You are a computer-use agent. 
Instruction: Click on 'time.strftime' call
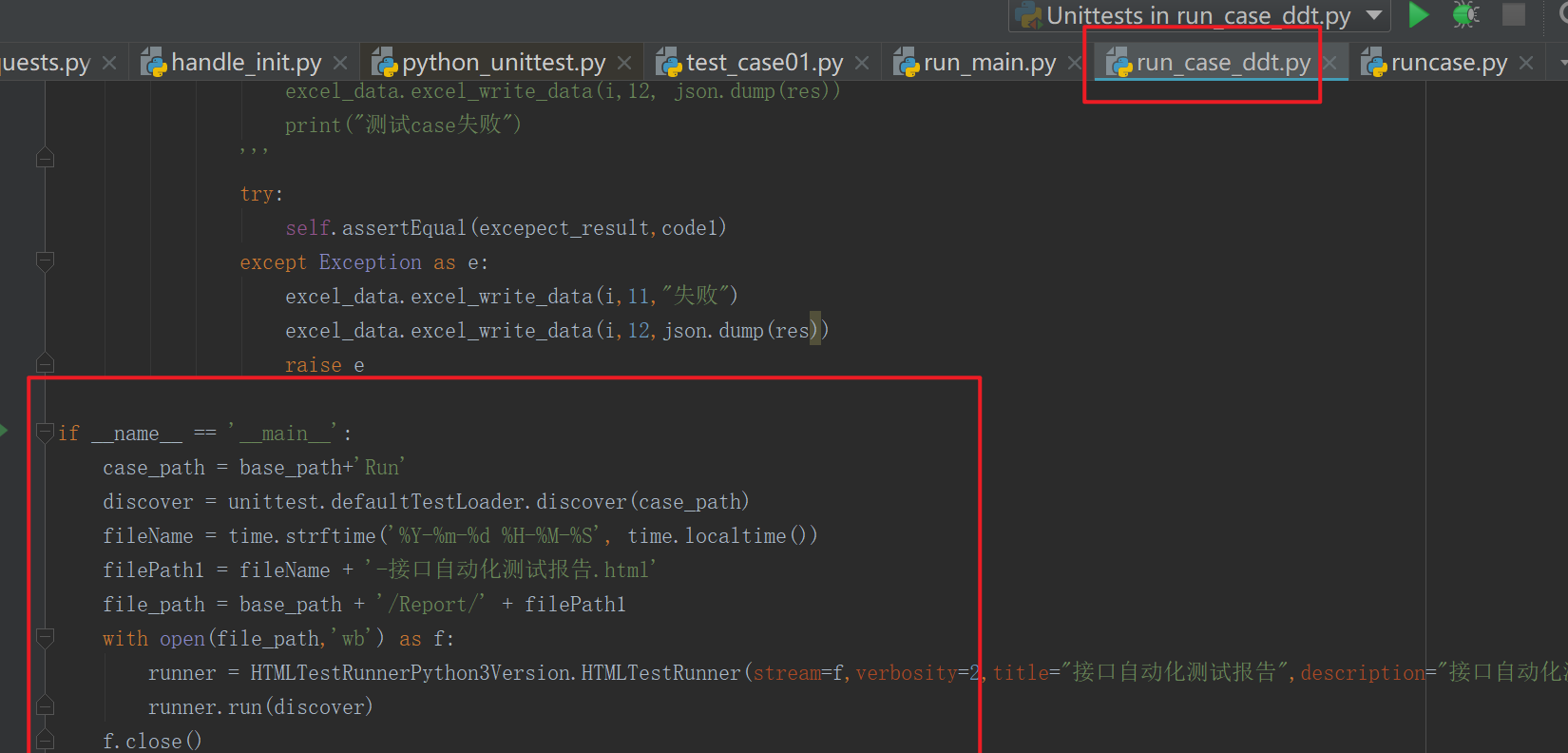(302, 536)
